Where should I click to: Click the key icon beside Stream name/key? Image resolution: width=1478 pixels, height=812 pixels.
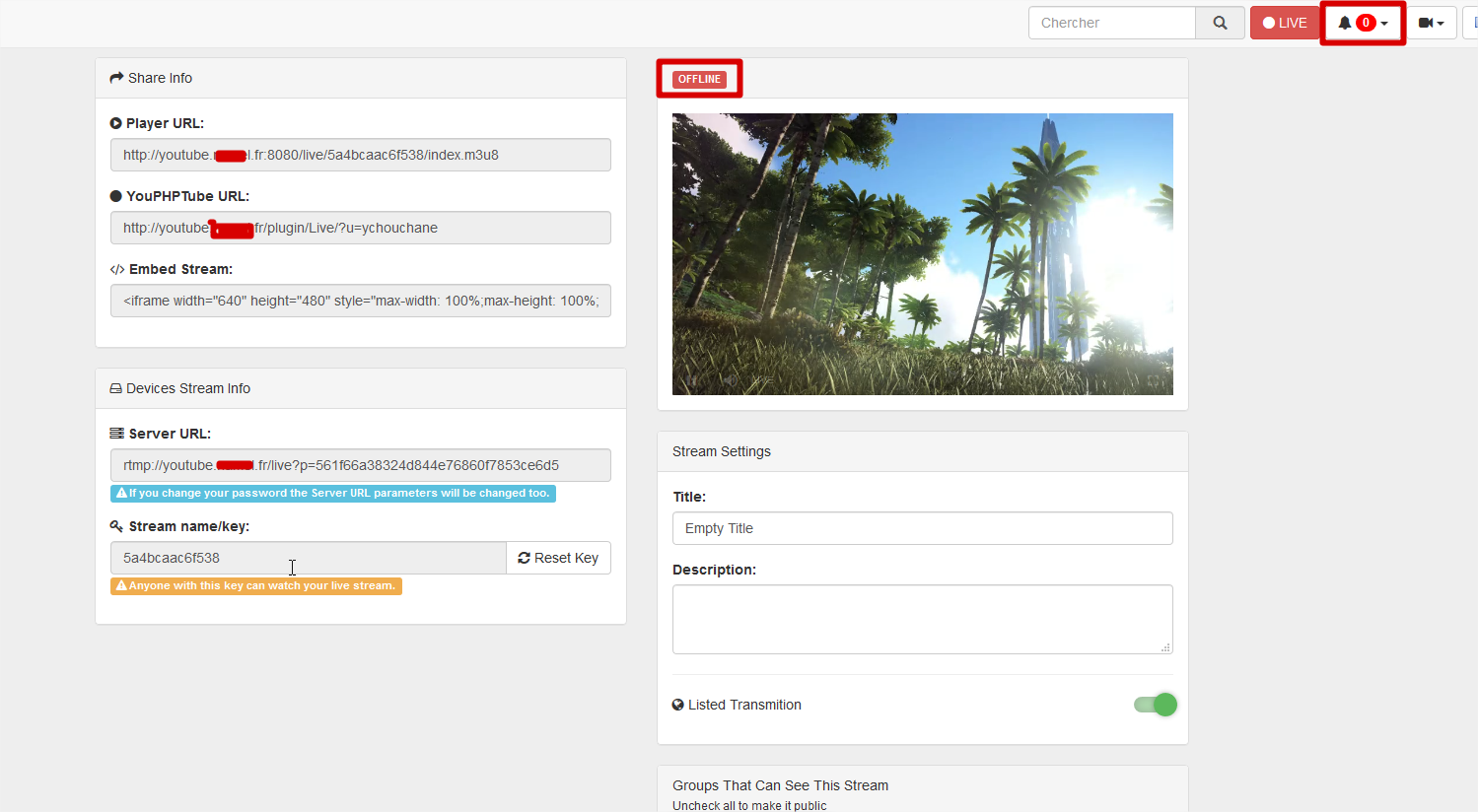point(116,526)
